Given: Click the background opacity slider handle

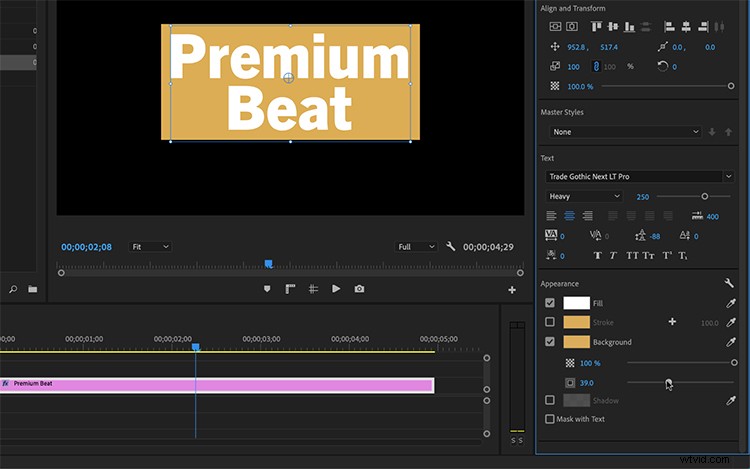Looking at the screenshot, I should [x=734, y=363].
